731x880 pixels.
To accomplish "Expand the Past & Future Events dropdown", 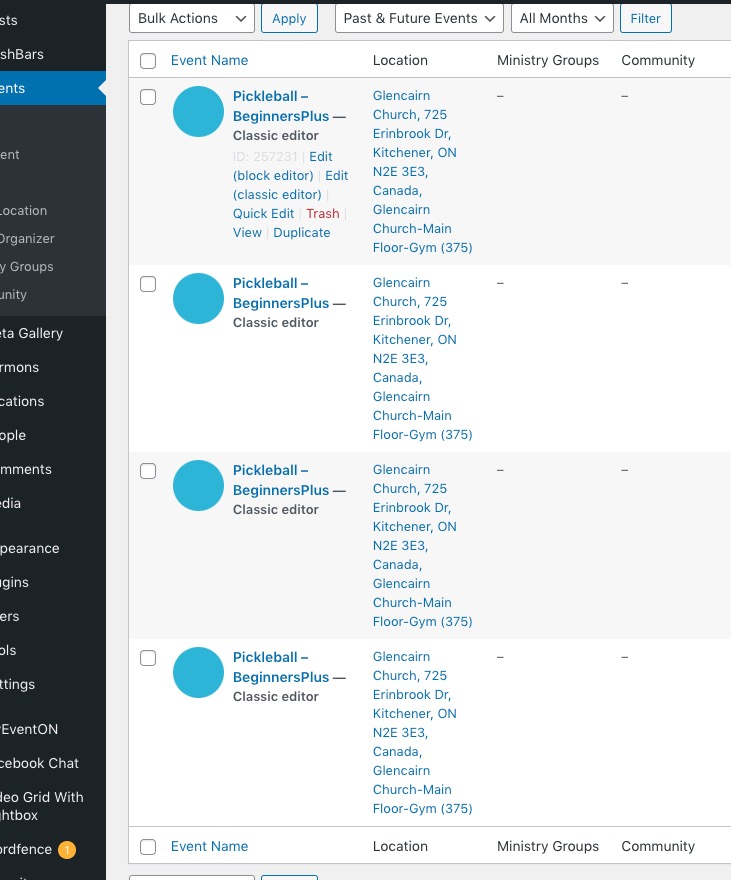I will [419, 18].
